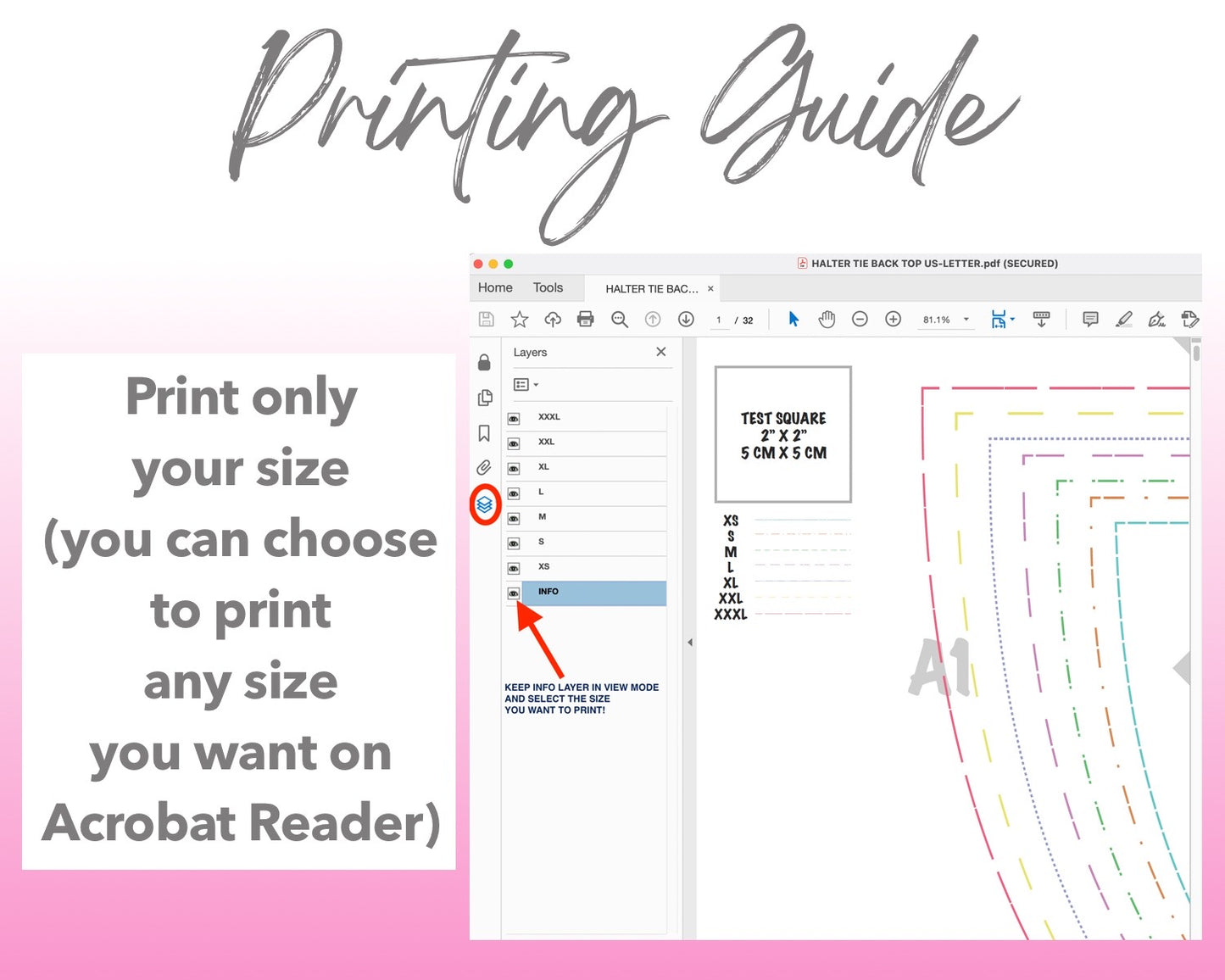
Task: Click the Zoom in plus icon
Action: point(893,320)
